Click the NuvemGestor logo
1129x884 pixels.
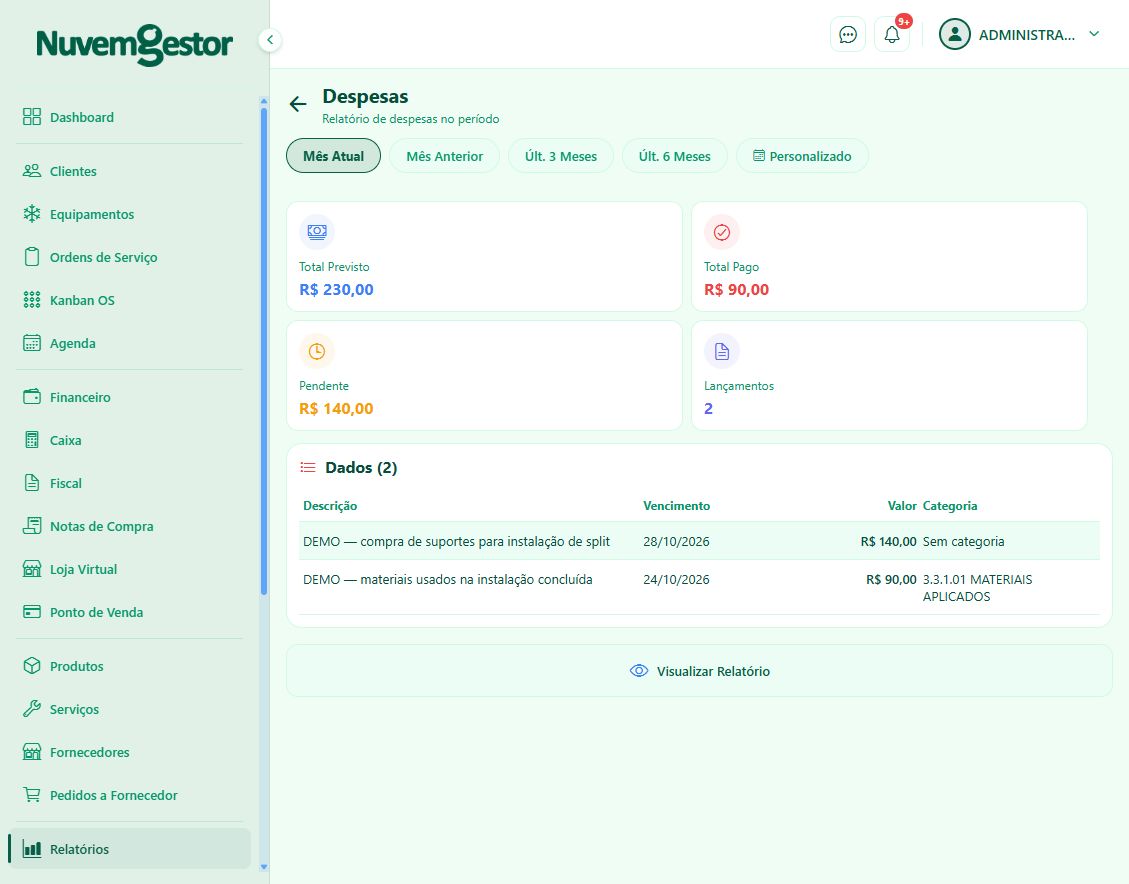pos(135,45)
